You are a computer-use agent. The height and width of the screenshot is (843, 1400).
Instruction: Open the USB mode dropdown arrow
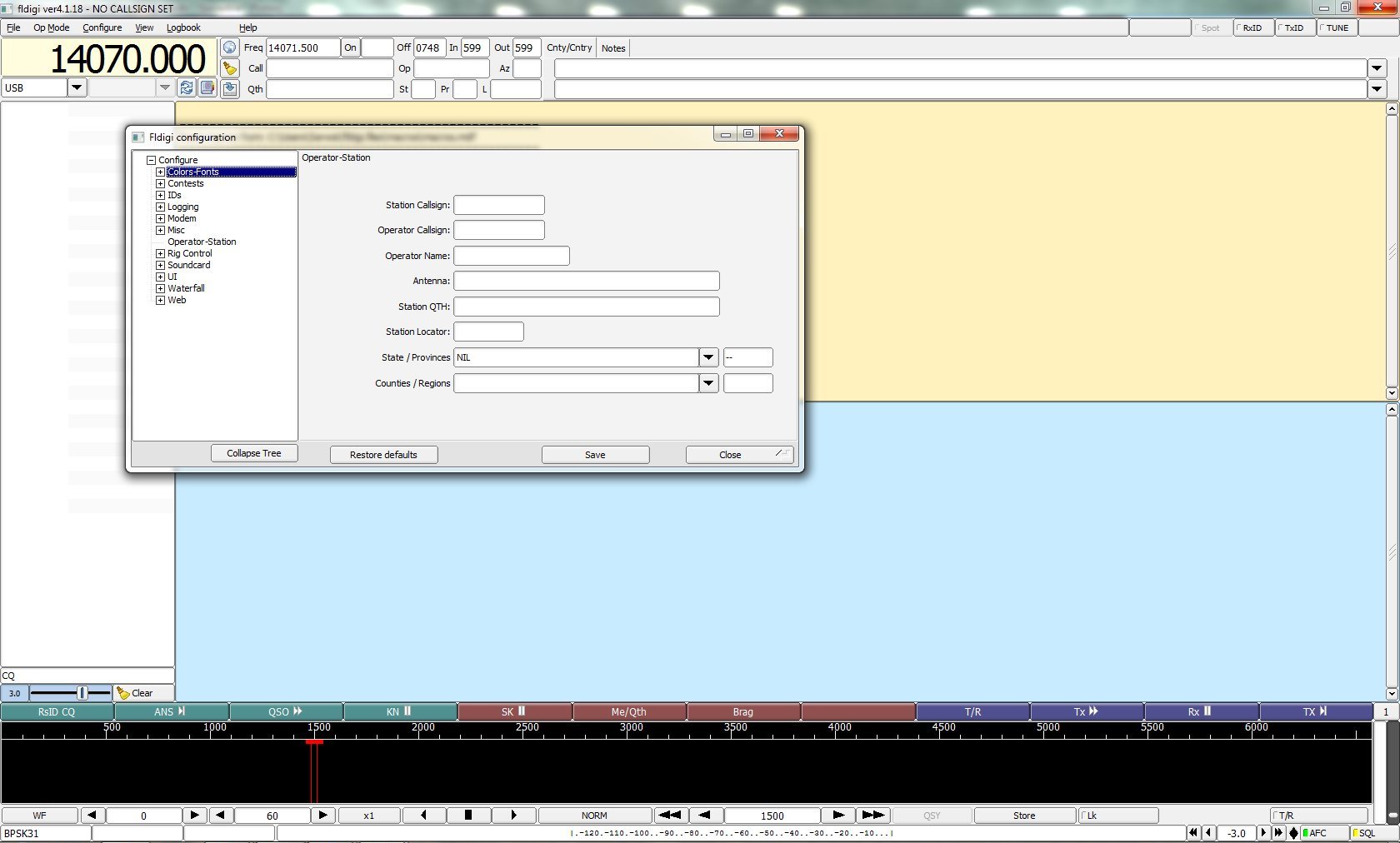77,87
